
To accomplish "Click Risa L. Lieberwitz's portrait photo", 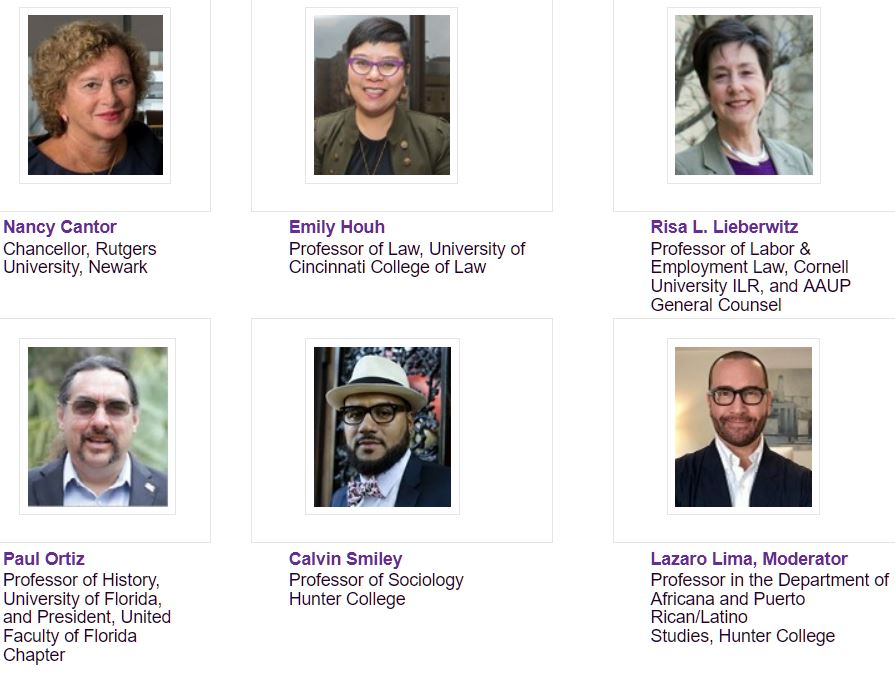I will [x=744, y=95].
